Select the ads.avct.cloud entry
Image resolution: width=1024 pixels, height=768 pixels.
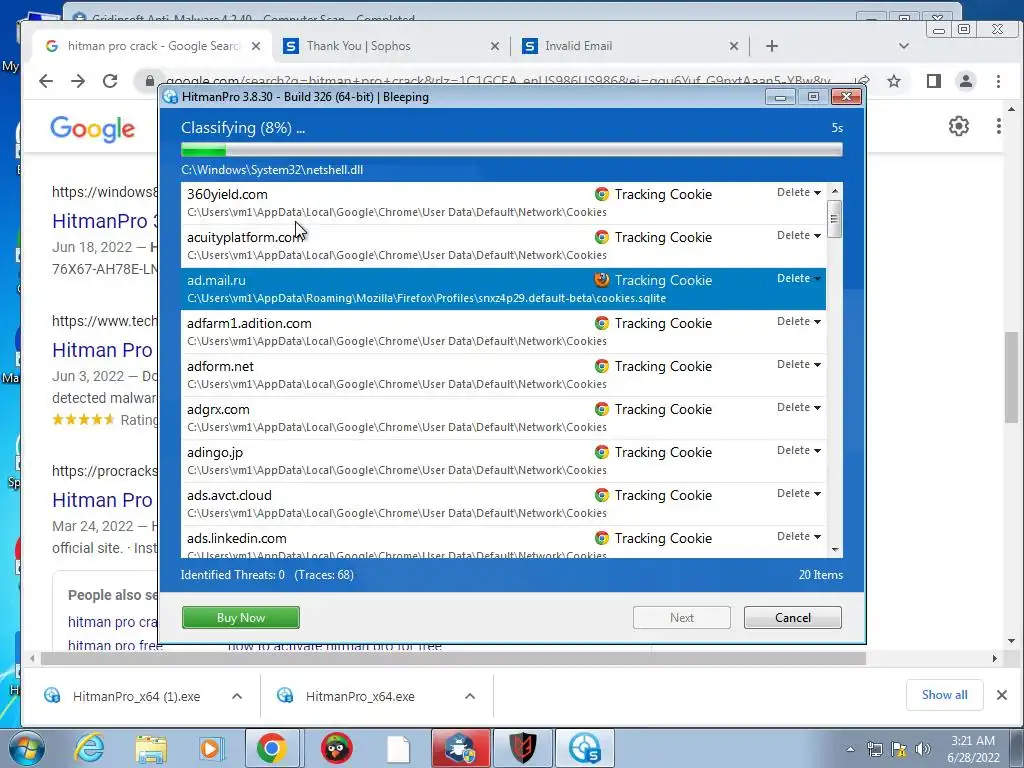point(504,504)
